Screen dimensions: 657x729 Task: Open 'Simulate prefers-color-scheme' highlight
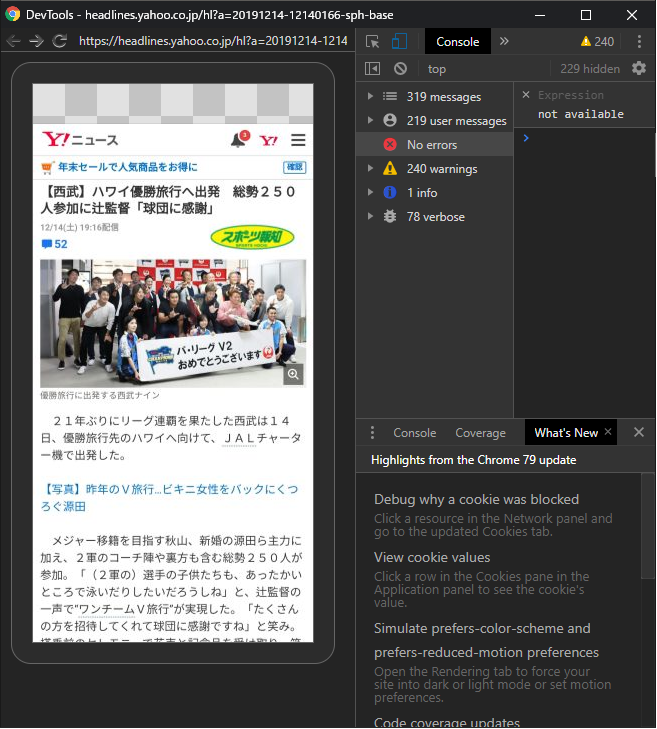(486, 640)
